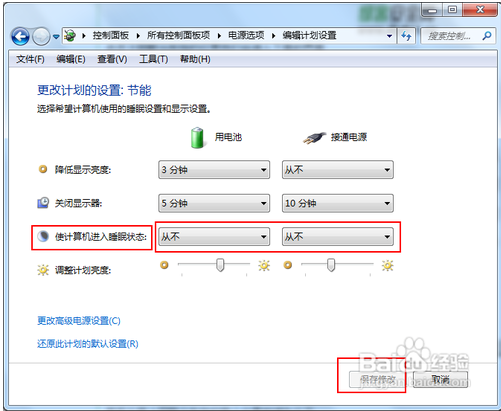Click 还原此计划的默认设置(R) link
The image size is (501, 411).
[x=88, y=344]
